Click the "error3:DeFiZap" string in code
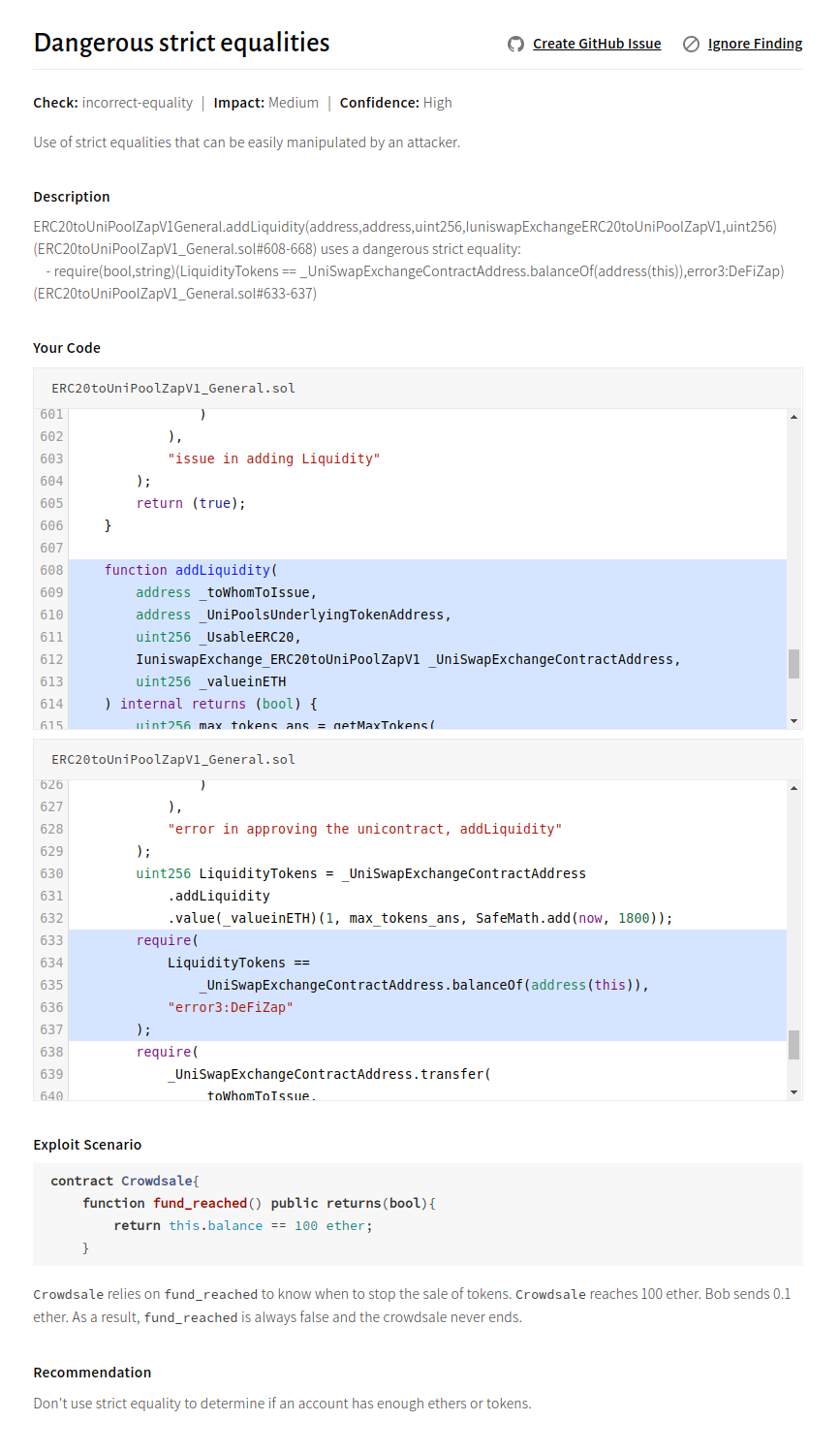This screenshot has height=1453, width=840. (230, 1007)
